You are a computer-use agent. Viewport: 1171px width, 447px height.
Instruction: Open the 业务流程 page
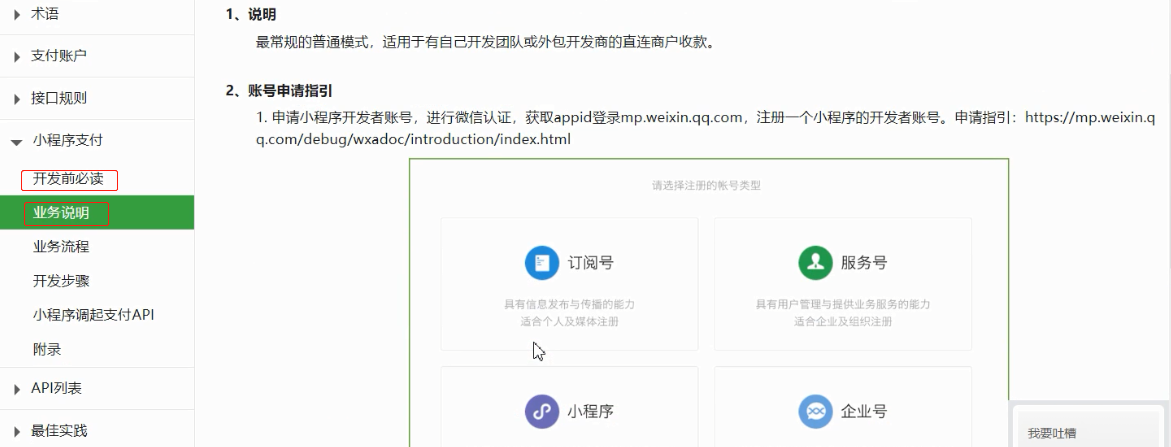(61, 246)
